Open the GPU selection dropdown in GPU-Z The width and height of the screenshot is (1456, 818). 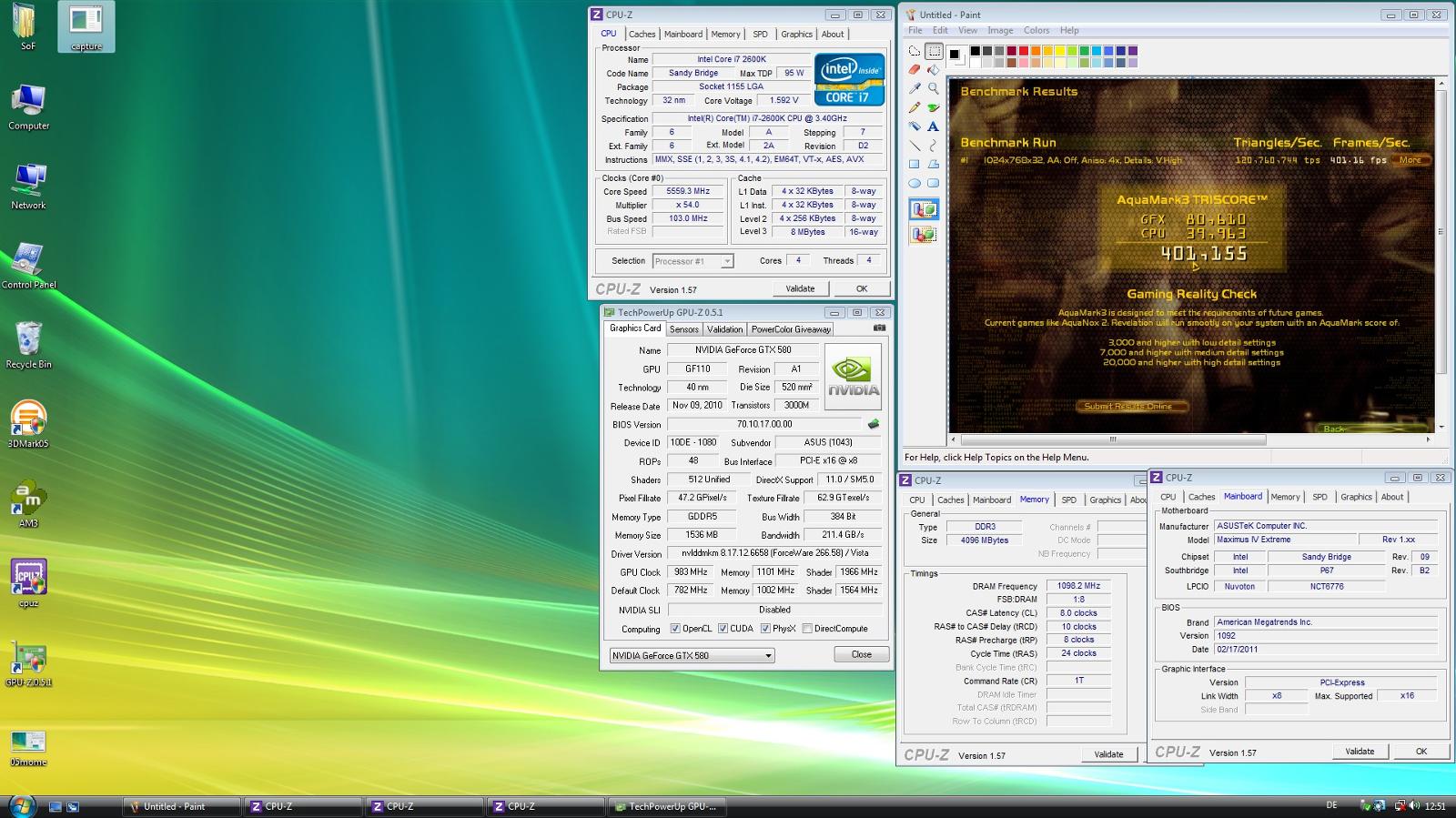[692, 655]
